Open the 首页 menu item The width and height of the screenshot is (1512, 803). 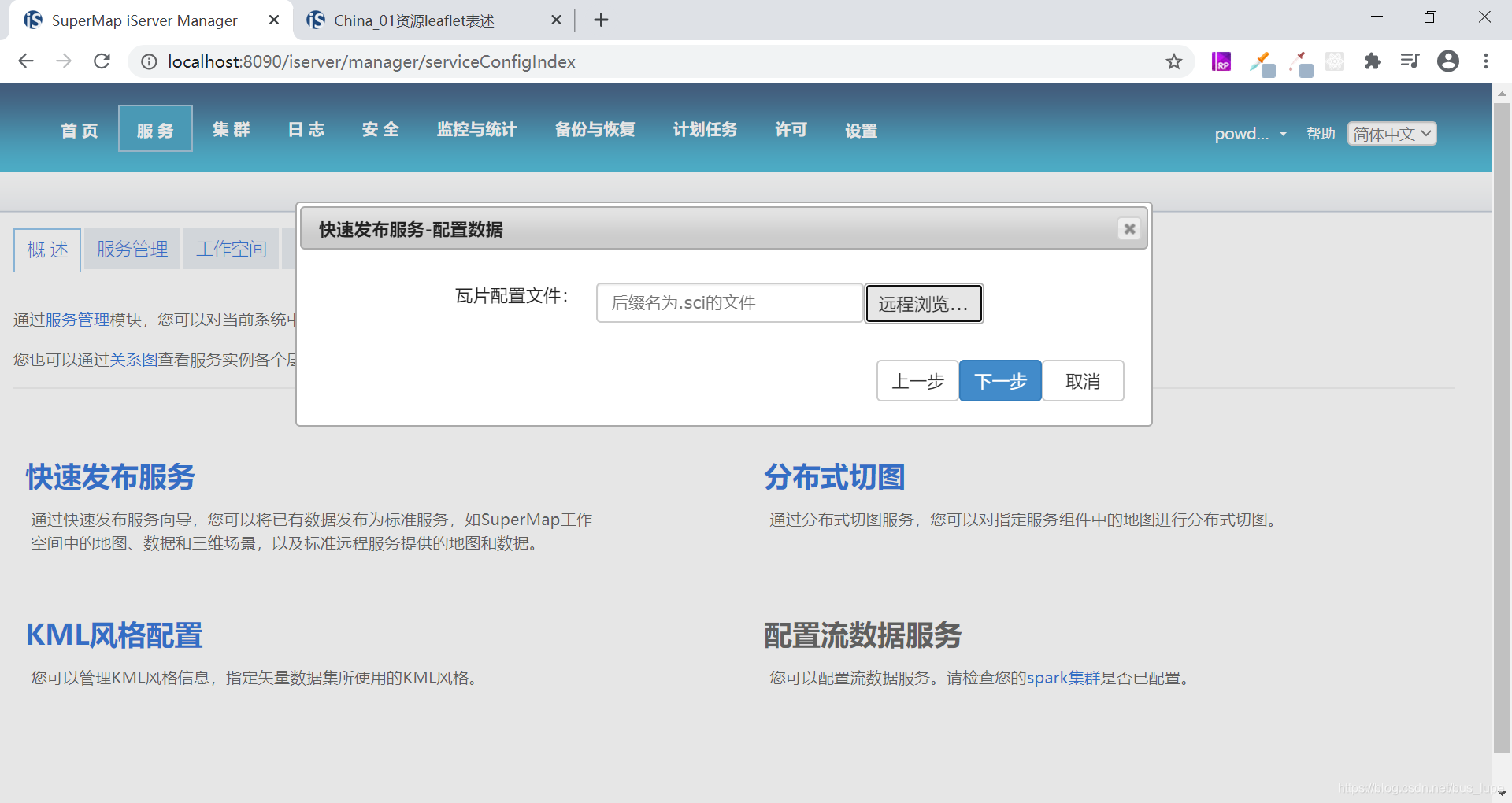tap(80, 130)
